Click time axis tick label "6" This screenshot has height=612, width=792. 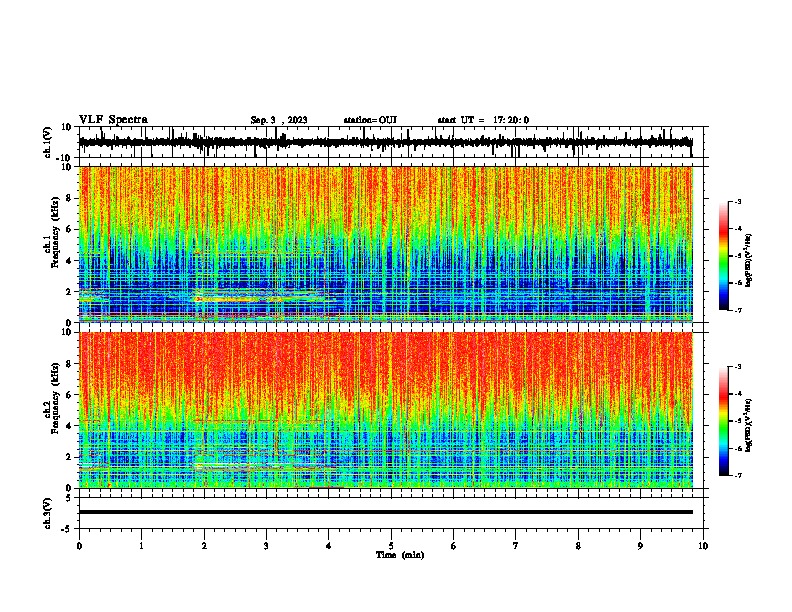[x=454, y=546]
